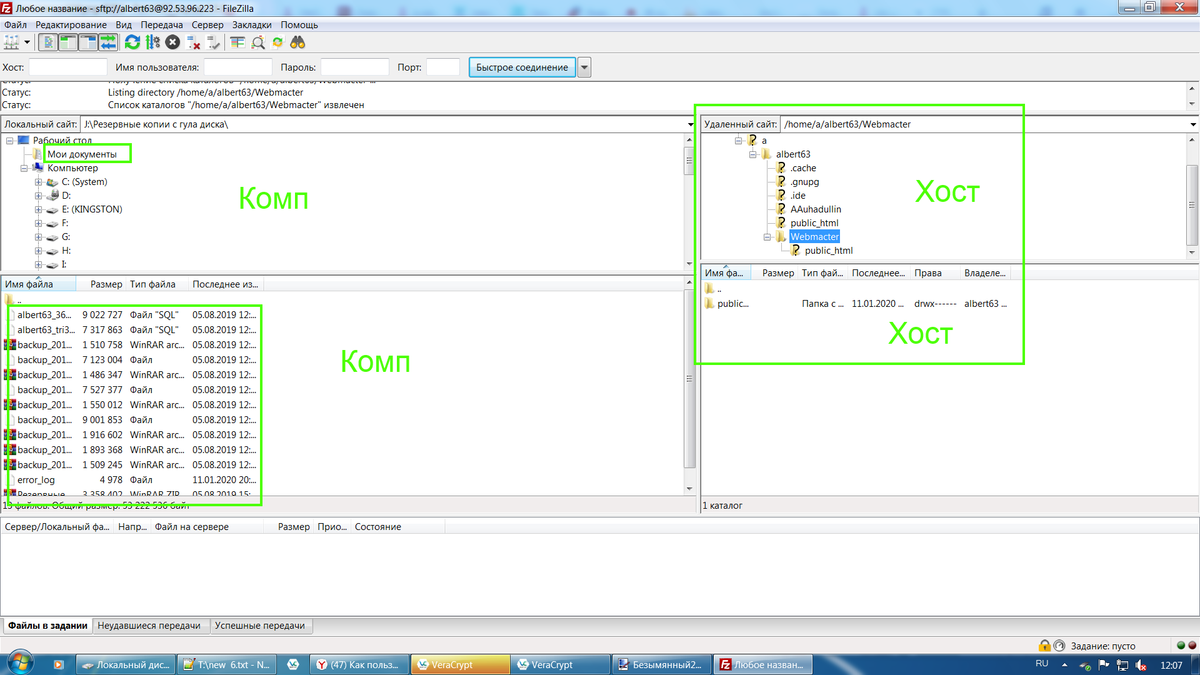
Task: Collapse the Рабочий стол tree node
Action: click(x=10, y=140)
